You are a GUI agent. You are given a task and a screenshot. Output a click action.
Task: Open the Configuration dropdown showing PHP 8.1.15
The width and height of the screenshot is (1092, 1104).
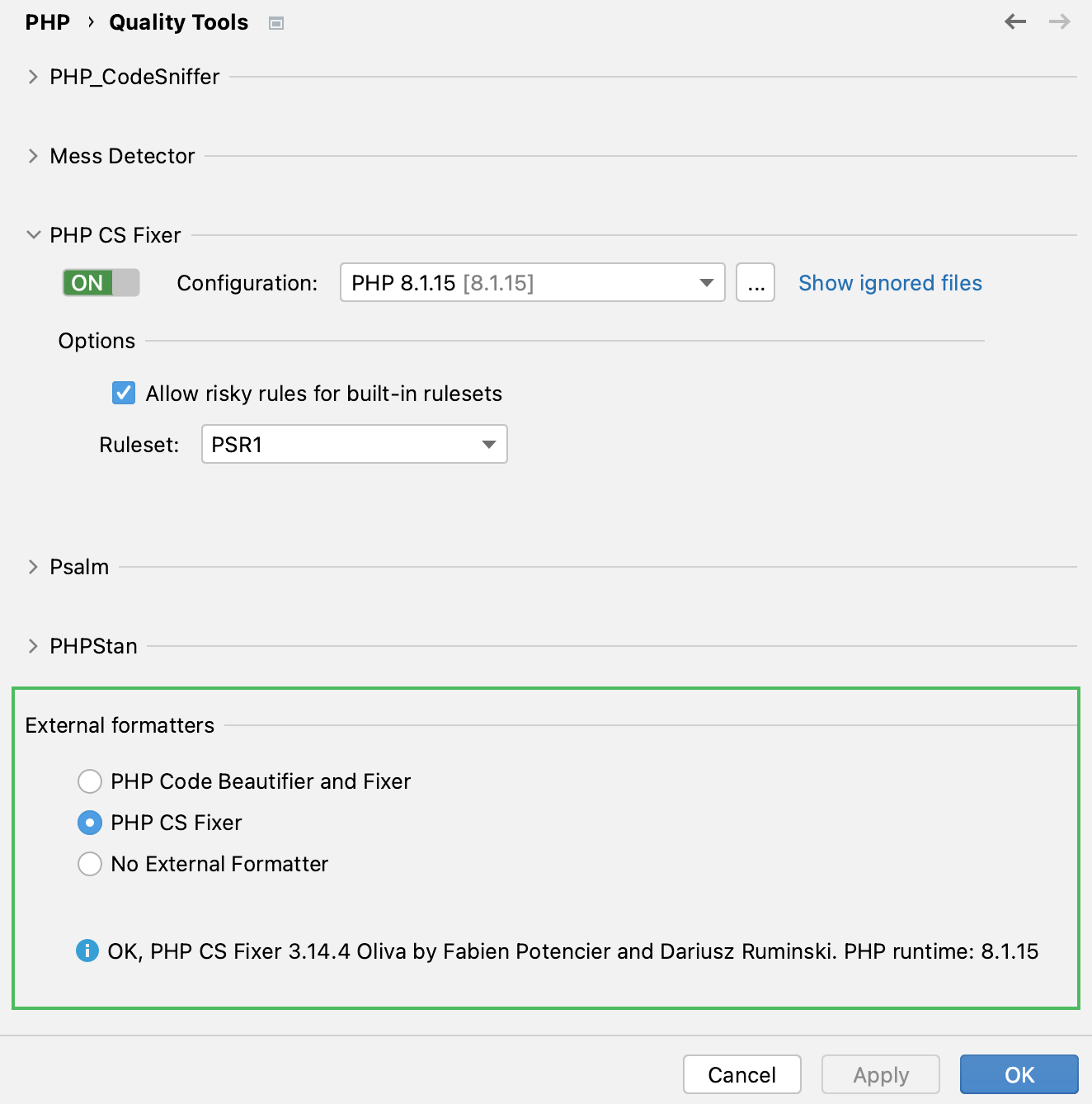(x=533, y=283)
